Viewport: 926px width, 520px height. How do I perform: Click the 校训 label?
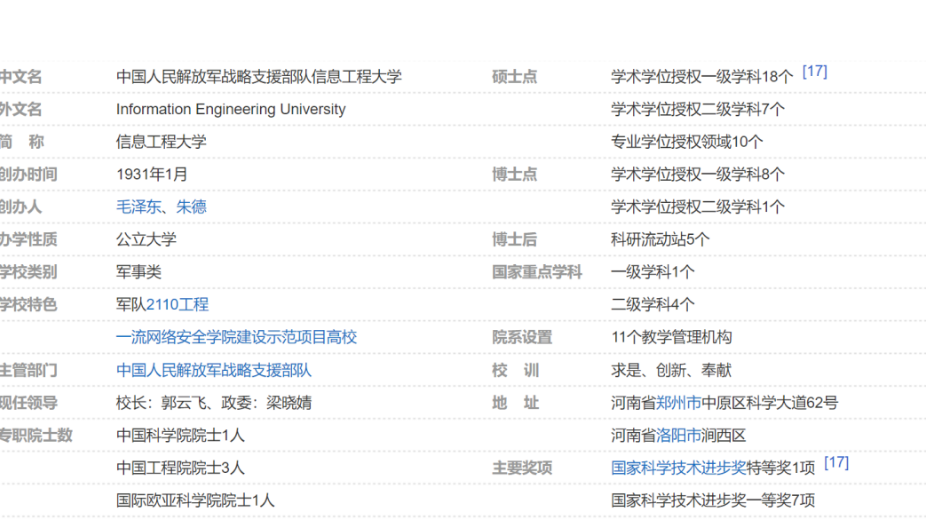click(516, 370)
